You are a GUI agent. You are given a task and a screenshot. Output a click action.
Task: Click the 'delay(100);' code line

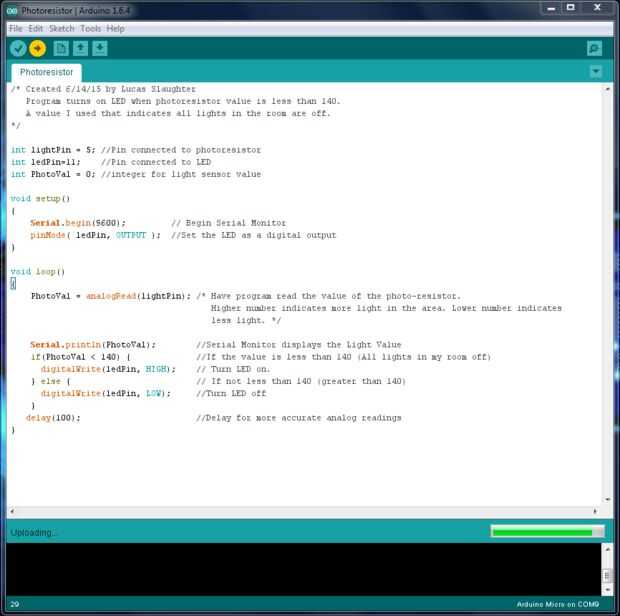point(53,418)
